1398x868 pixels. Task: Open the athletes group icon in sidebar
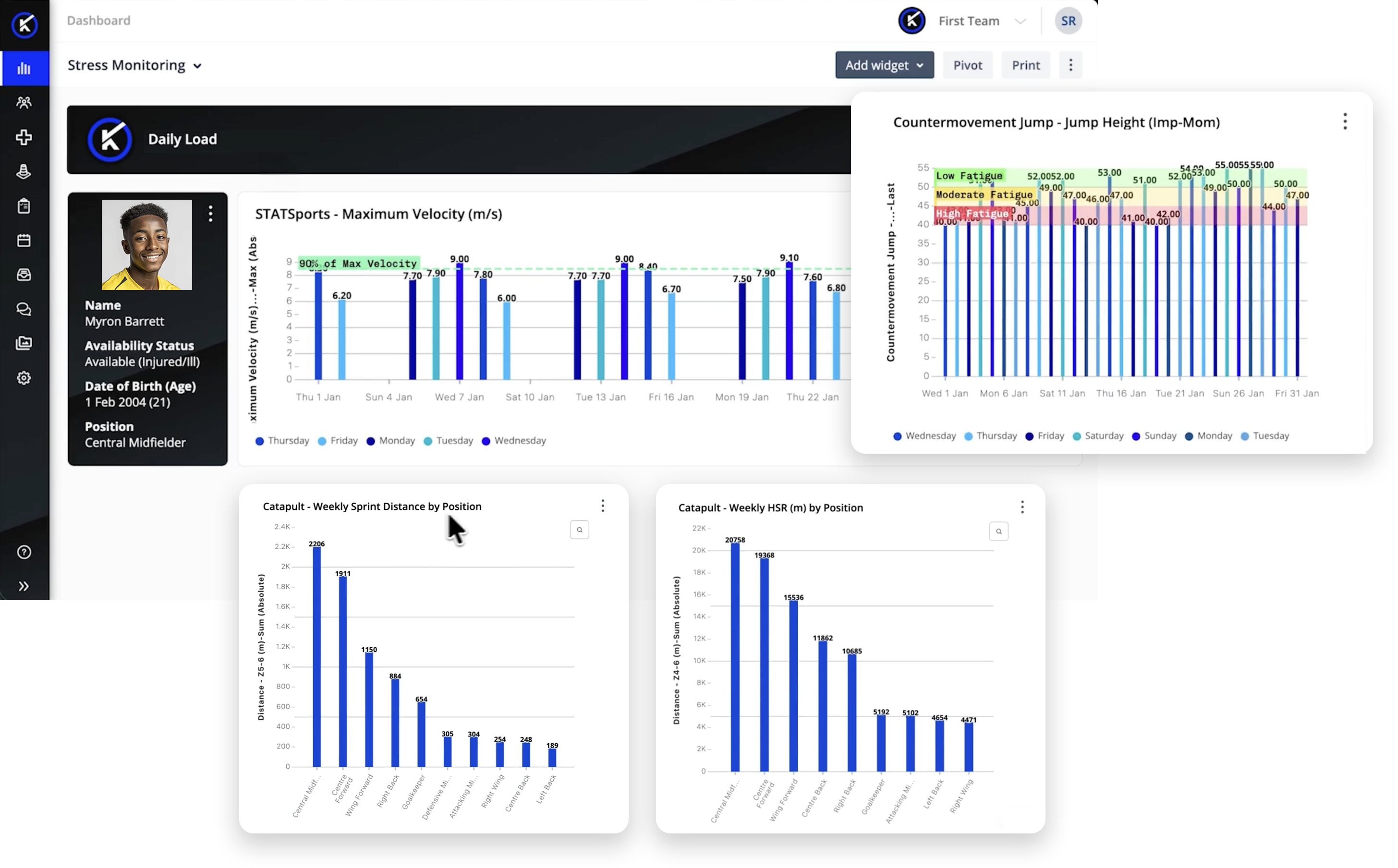pyautogui.click(x=24, y=103)
